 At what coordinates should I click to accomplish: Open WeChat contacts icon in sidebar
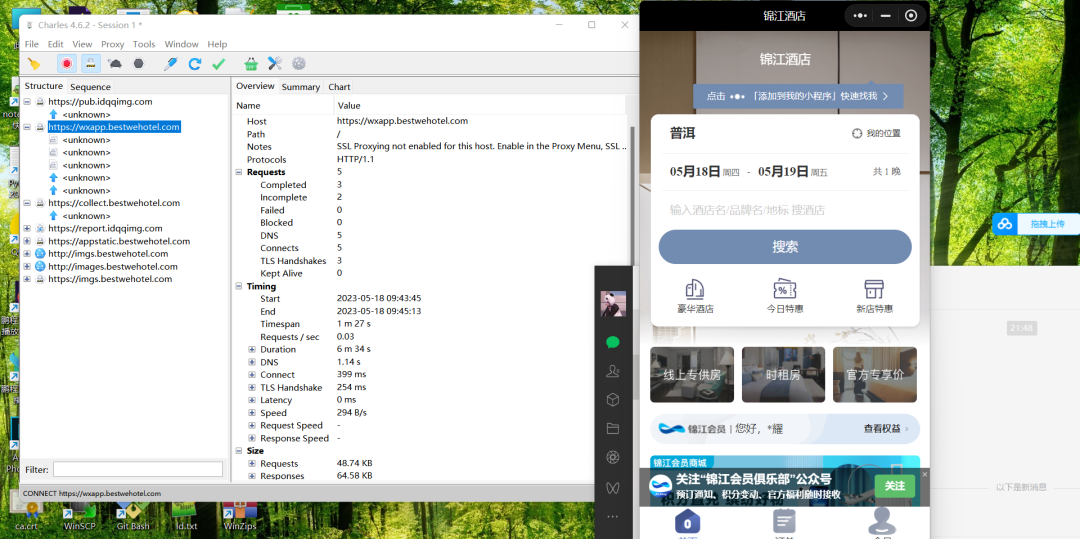point(612,371)
